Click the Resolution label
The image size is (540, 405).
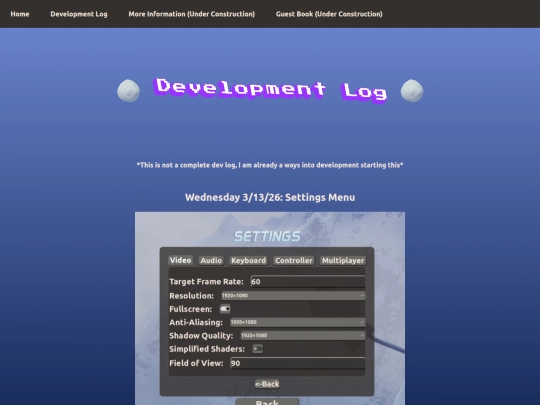pyautogui.click(x=191, y=295)
